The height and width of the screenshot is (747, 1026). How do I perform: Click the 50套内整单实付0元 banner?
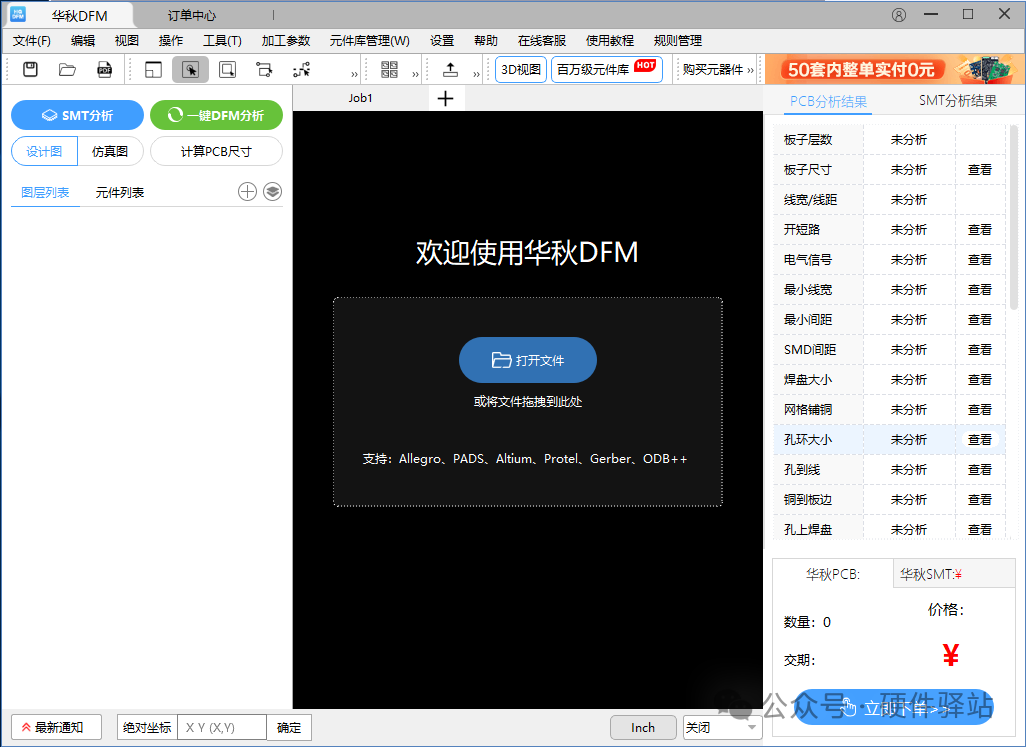894,69
